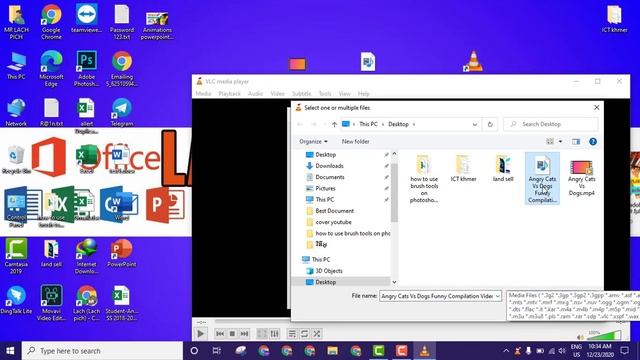Open the View menu in VLC
The width and height of the screenshot is (640, 360).
coord(344,93)
